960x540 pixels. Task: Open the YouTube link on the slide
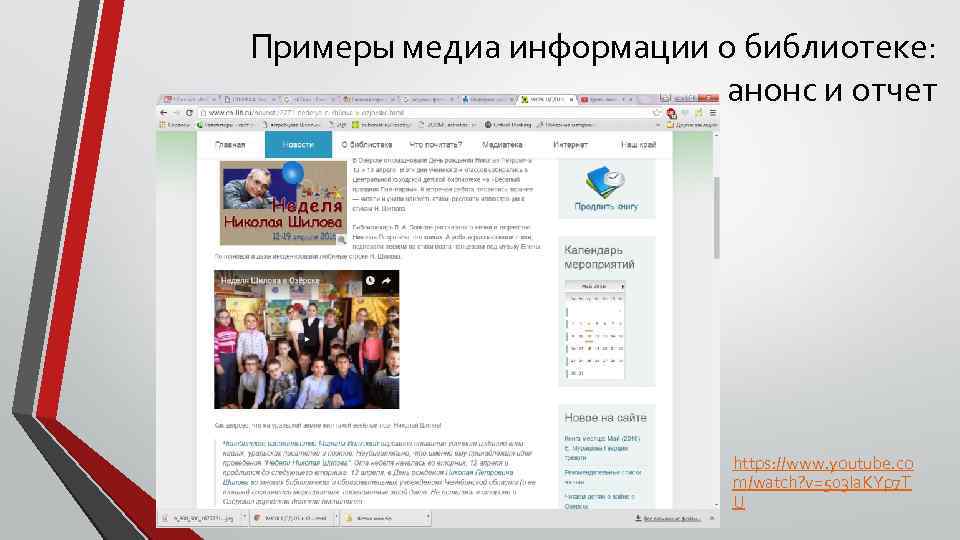pyautogui.click(x=823, y=482)
